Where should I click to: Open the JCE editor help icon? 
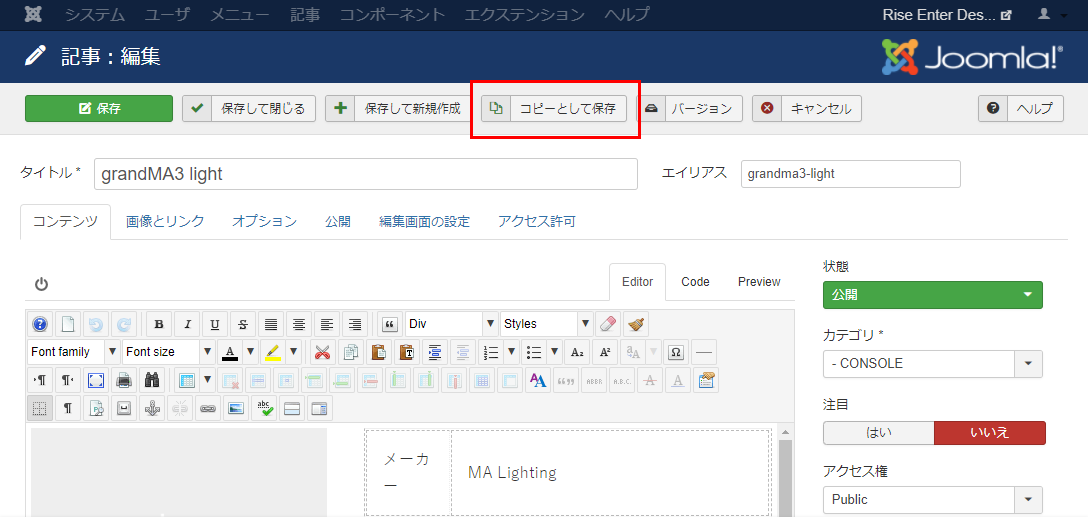pyautogui.click(x=40, y=324)
